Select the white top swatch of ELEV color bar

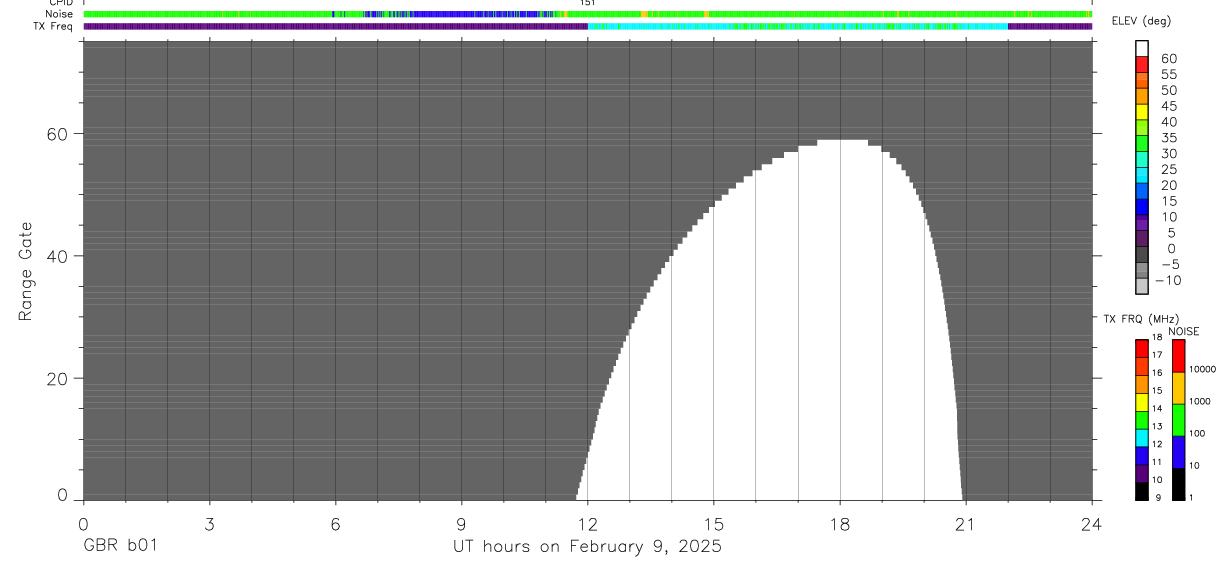tap(1142, 49)
